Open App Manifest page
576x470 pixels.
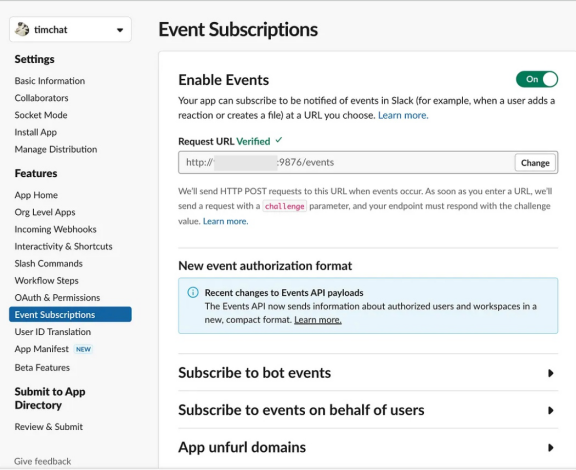click(42, 349)
